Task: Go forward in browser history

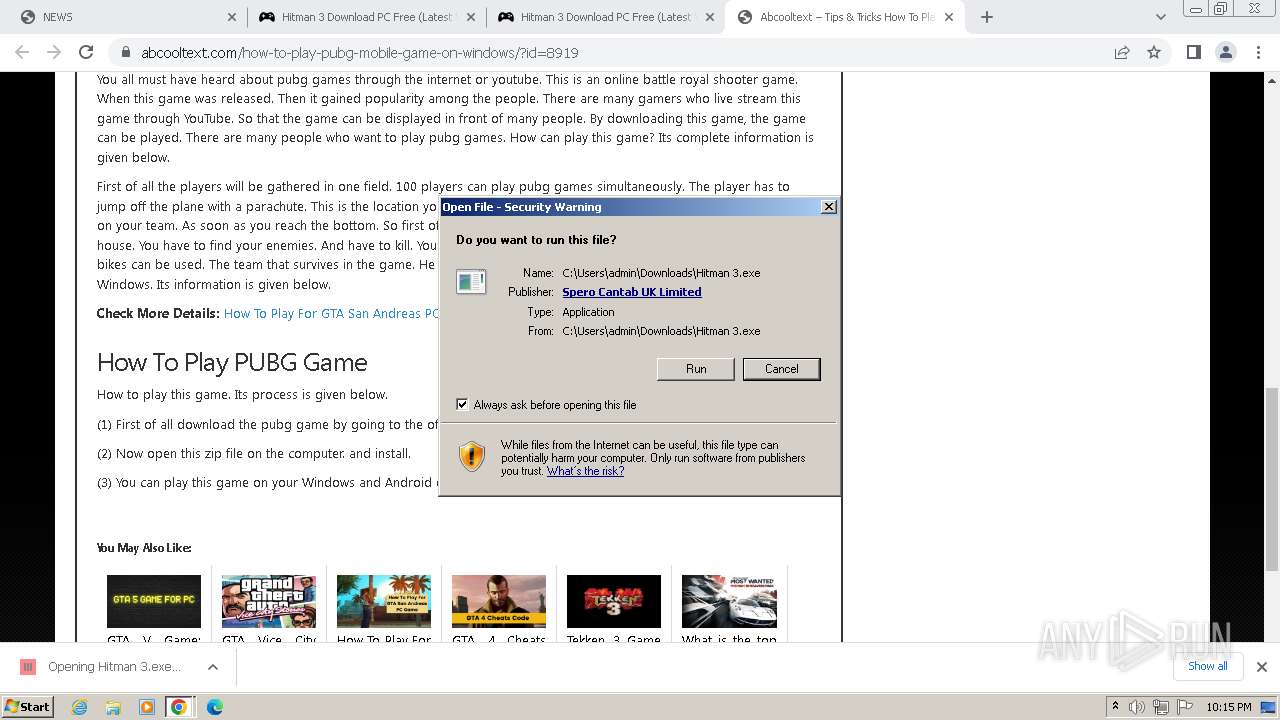Action: 55,52
